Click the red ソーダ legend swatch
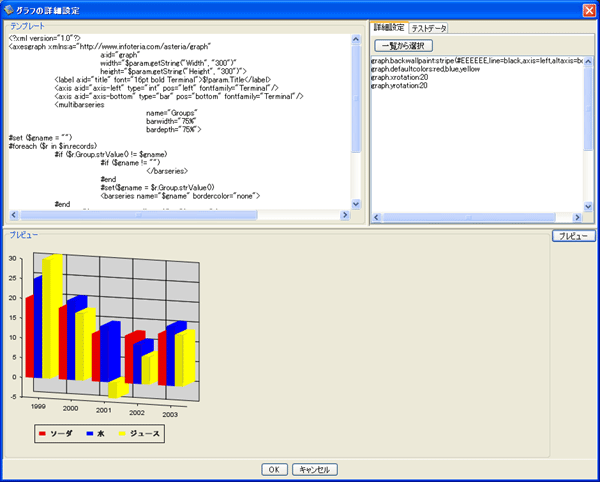The width and height of the screenshot is (600, 482). pos(42,434)
